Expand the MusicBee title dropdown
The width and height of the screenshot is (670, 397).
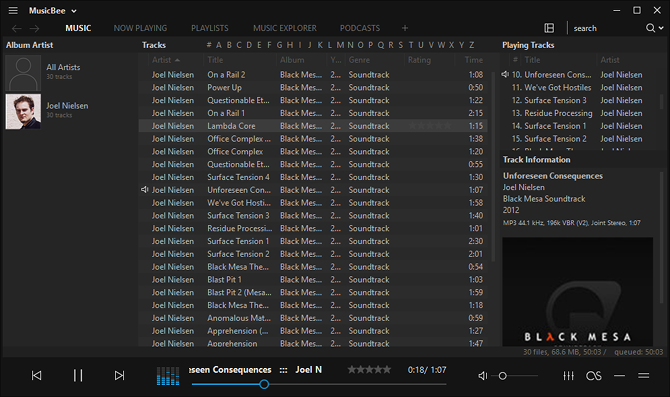point(73,11)
